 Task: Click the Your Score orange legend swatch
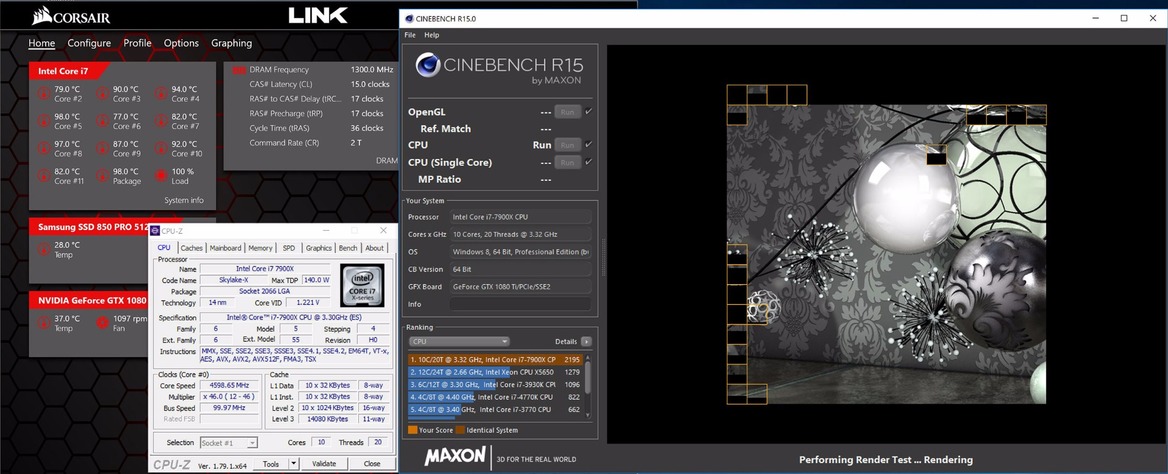point(412,430)
